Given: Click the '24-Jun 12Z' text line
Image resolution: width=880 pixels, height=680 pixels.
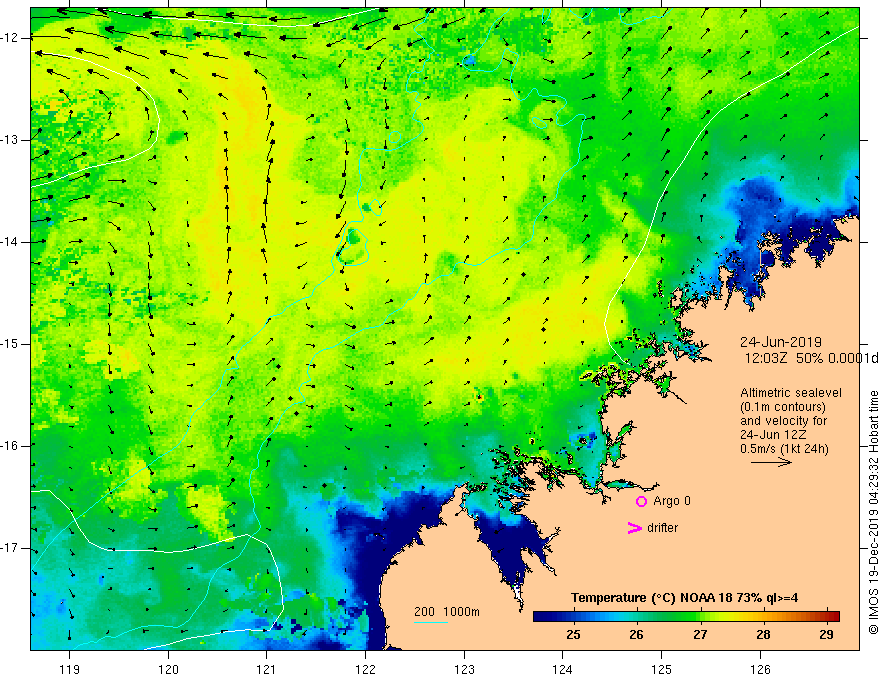Looking at the screenshot, I should point(773,435).
